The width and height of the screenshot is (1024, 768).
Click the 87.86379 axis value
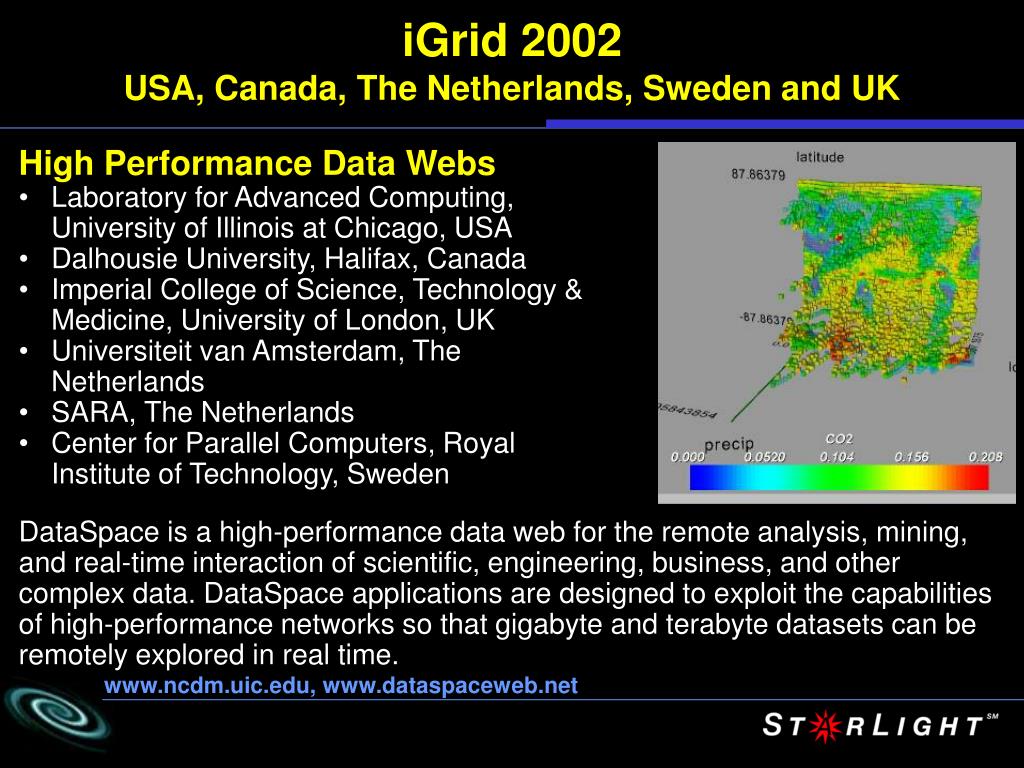pyautogui.click(x=758, y=174)
